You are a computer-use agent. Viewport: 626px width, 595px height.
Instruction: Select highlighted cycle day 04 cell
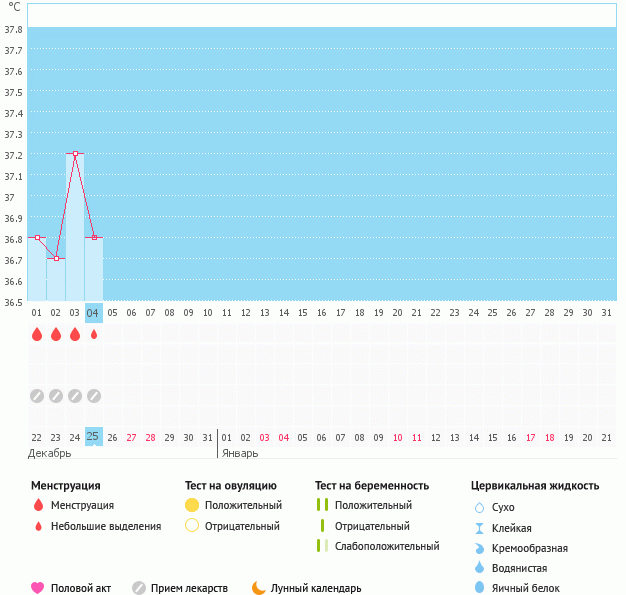[x=94, y=312]
